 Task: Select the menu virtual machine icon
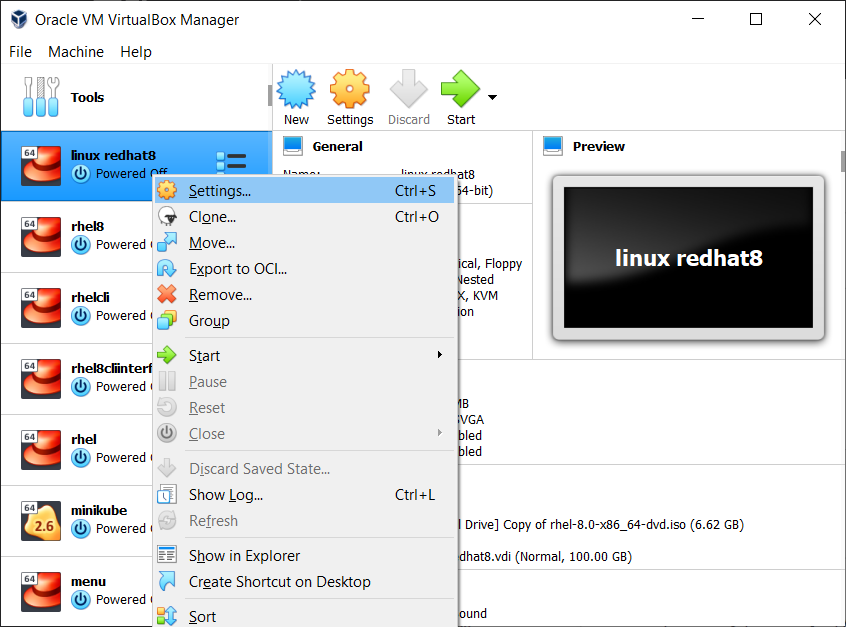[x=41, y=592]
